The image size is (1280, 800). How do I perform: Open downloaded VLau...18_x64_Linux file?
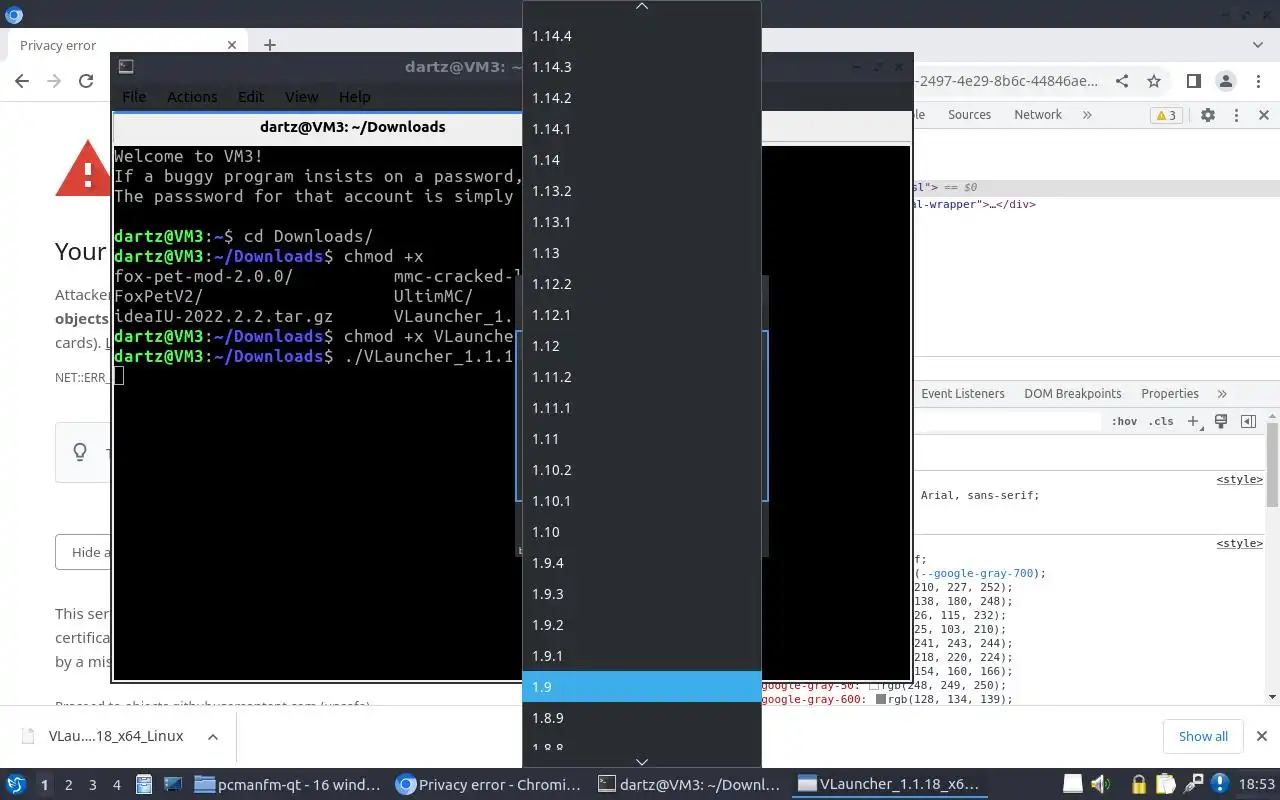point(116,736)
